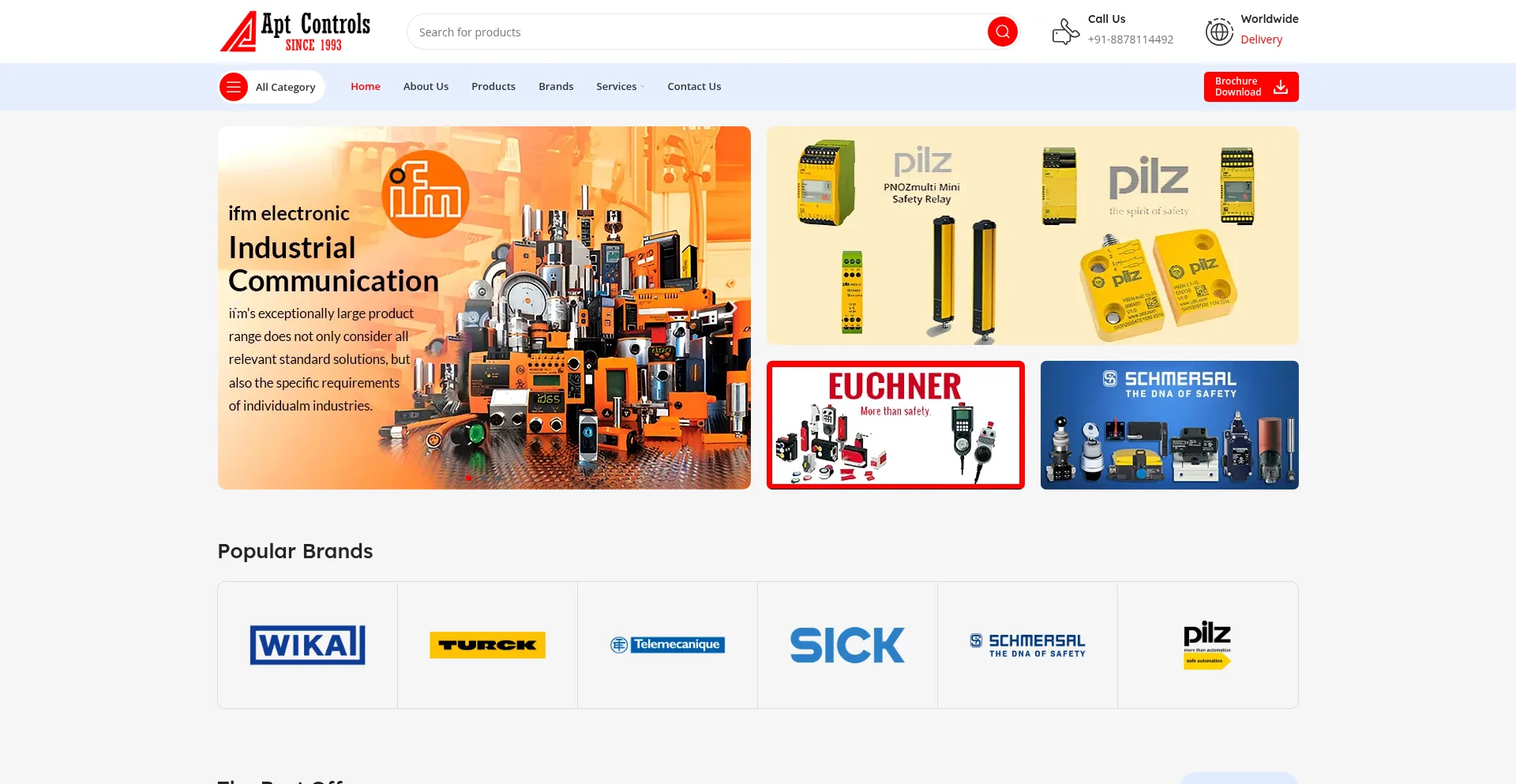Click the phone number +91-8878114492
The width and height of the screenshot is (1516, 784).
(1130, 39)
